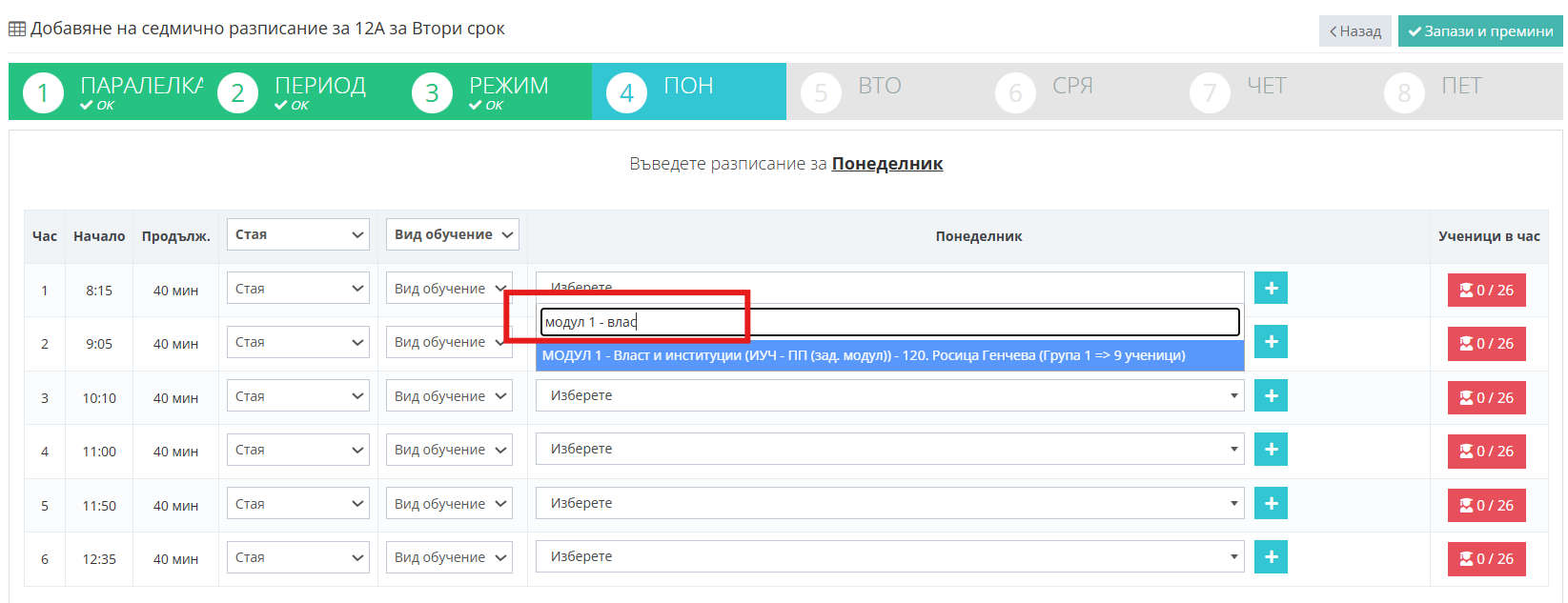Open the header Стая dropdown
Image resolution: width=1568 pixels, height=603 pixels.
click(297, 234)
